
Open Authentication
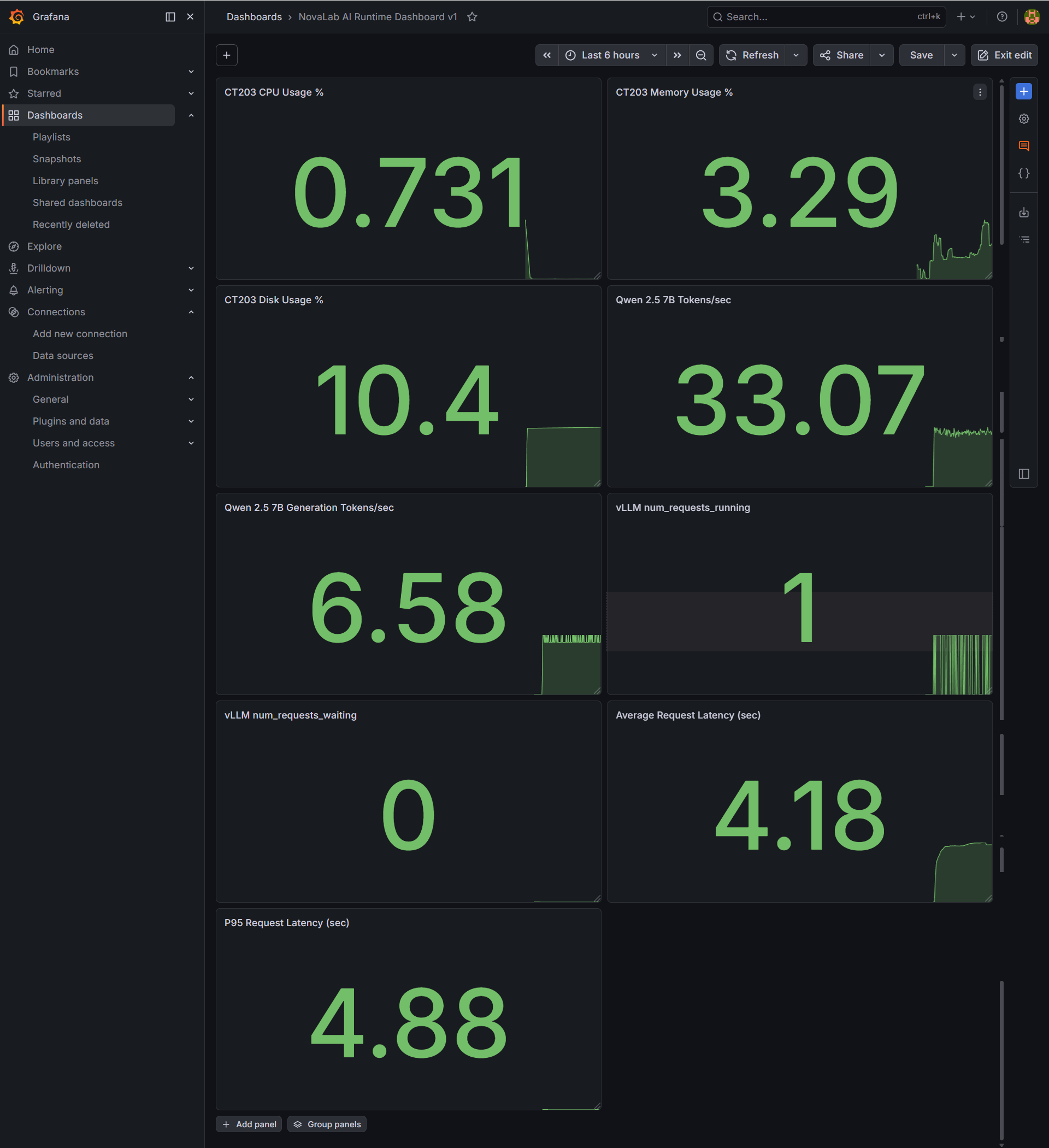click(66, 464)
